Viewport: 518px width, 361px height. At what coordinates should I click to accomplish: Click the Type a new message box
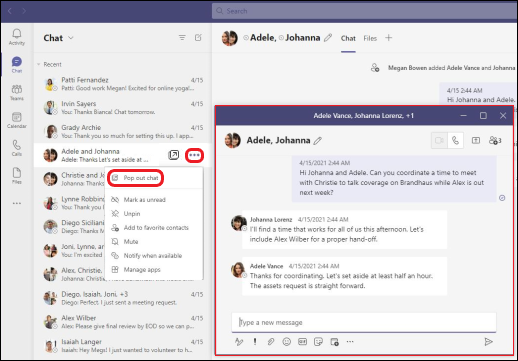point(364,322)
